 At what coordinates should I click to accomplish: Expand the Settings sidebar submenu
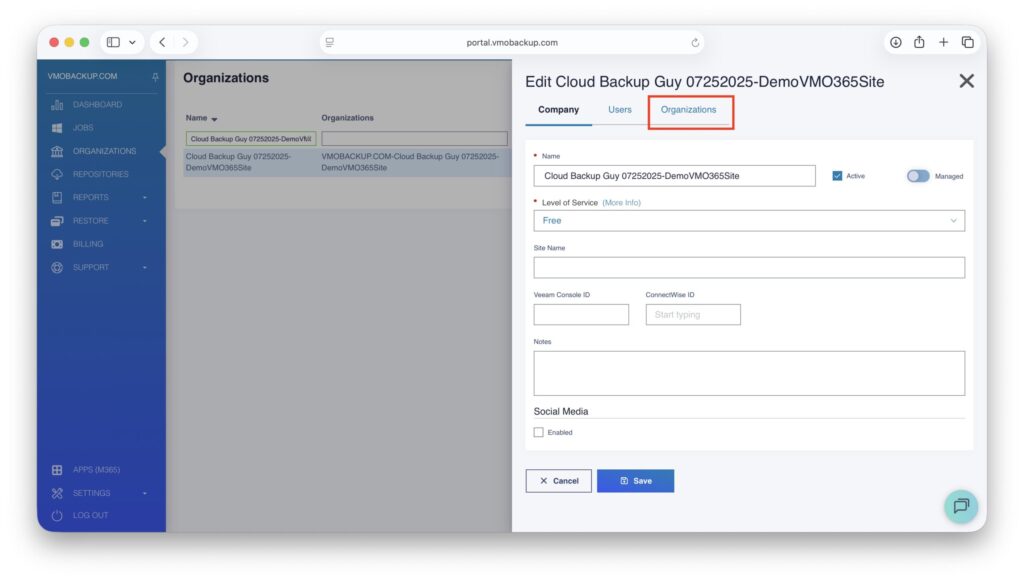click(x=100, y=493)
